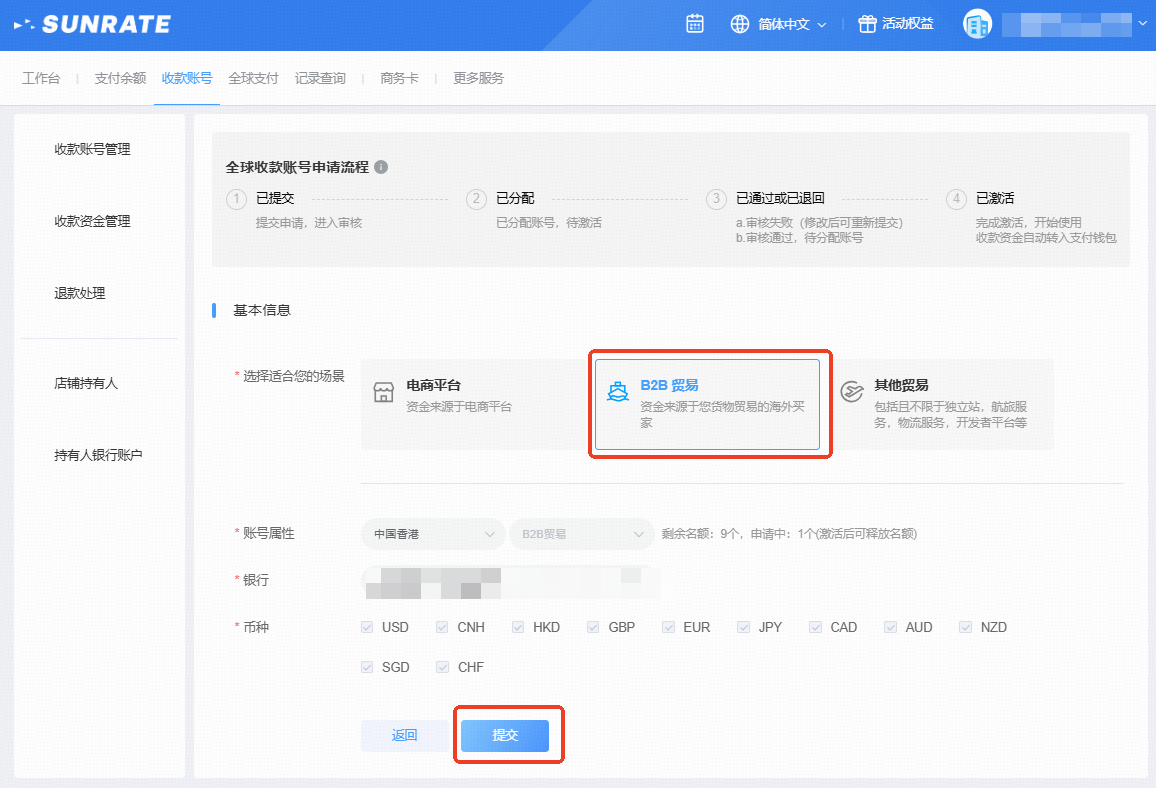Click the globe language icon
Screen dimensions: 1156x788
point(740,24)
